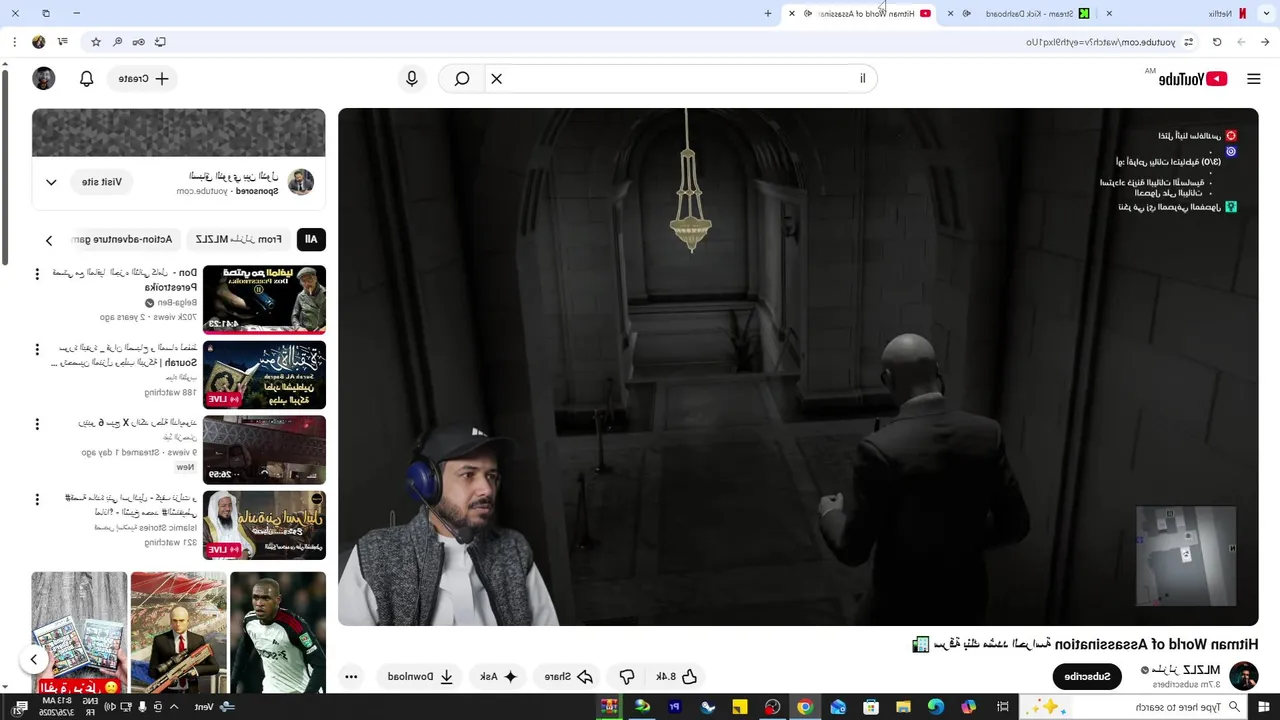Show more filter chips with arrow

(x=48, y=240)
